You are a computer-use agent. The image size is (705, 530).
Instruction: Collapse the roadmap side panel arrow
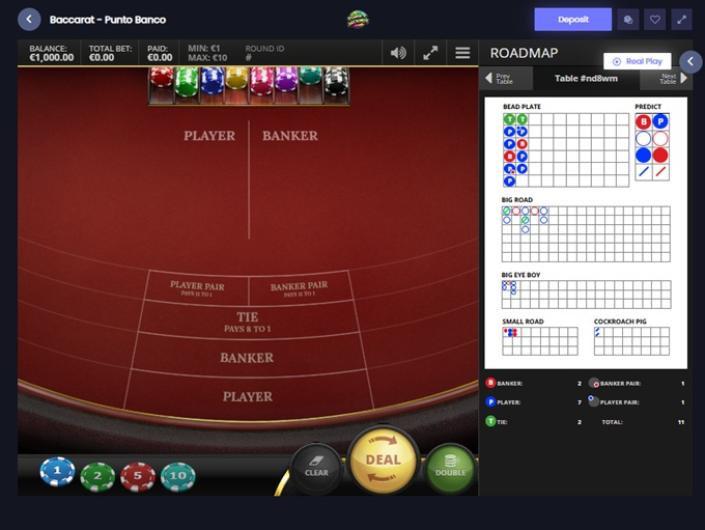coord(690,62)
